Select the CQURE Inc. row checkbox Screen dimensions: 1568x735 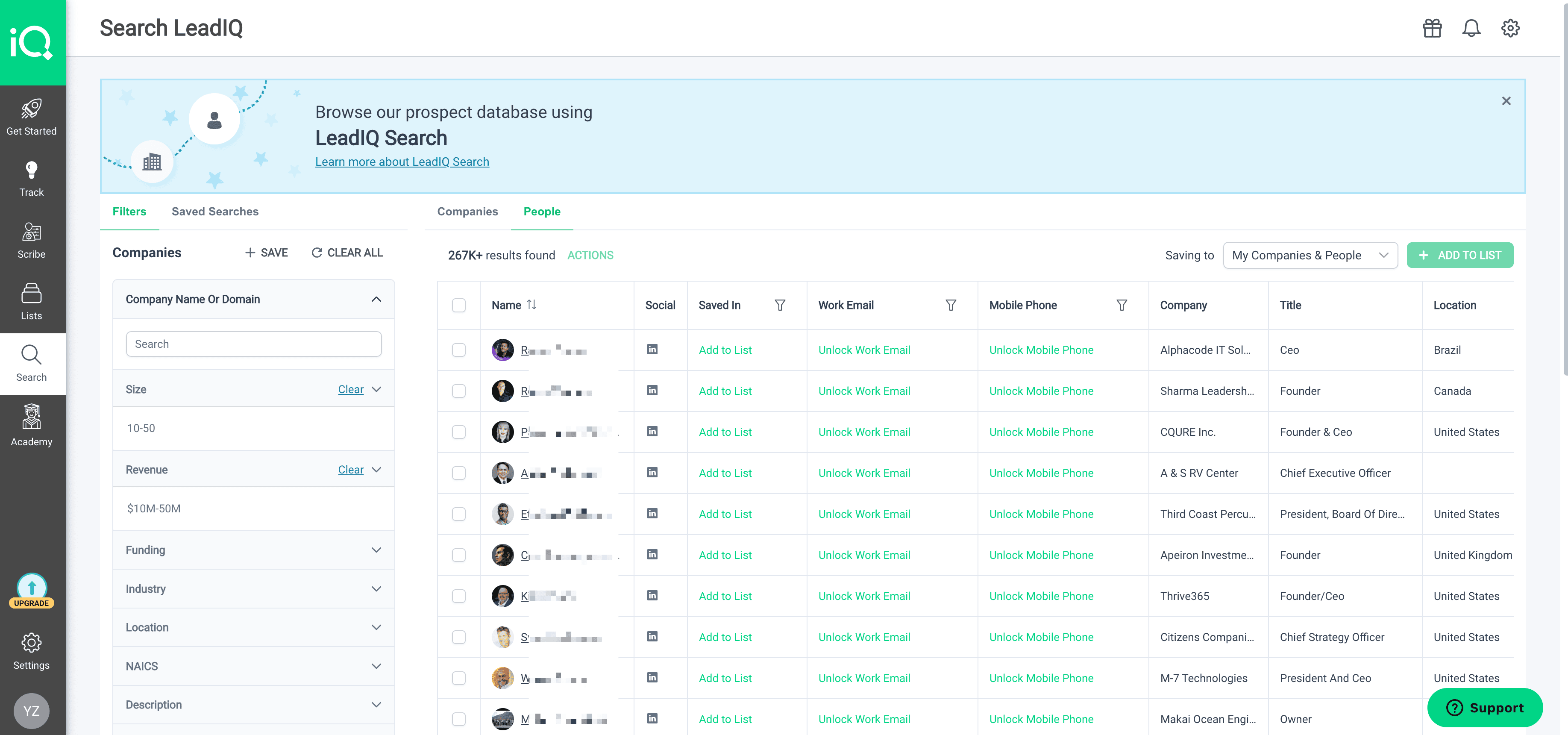458,432
